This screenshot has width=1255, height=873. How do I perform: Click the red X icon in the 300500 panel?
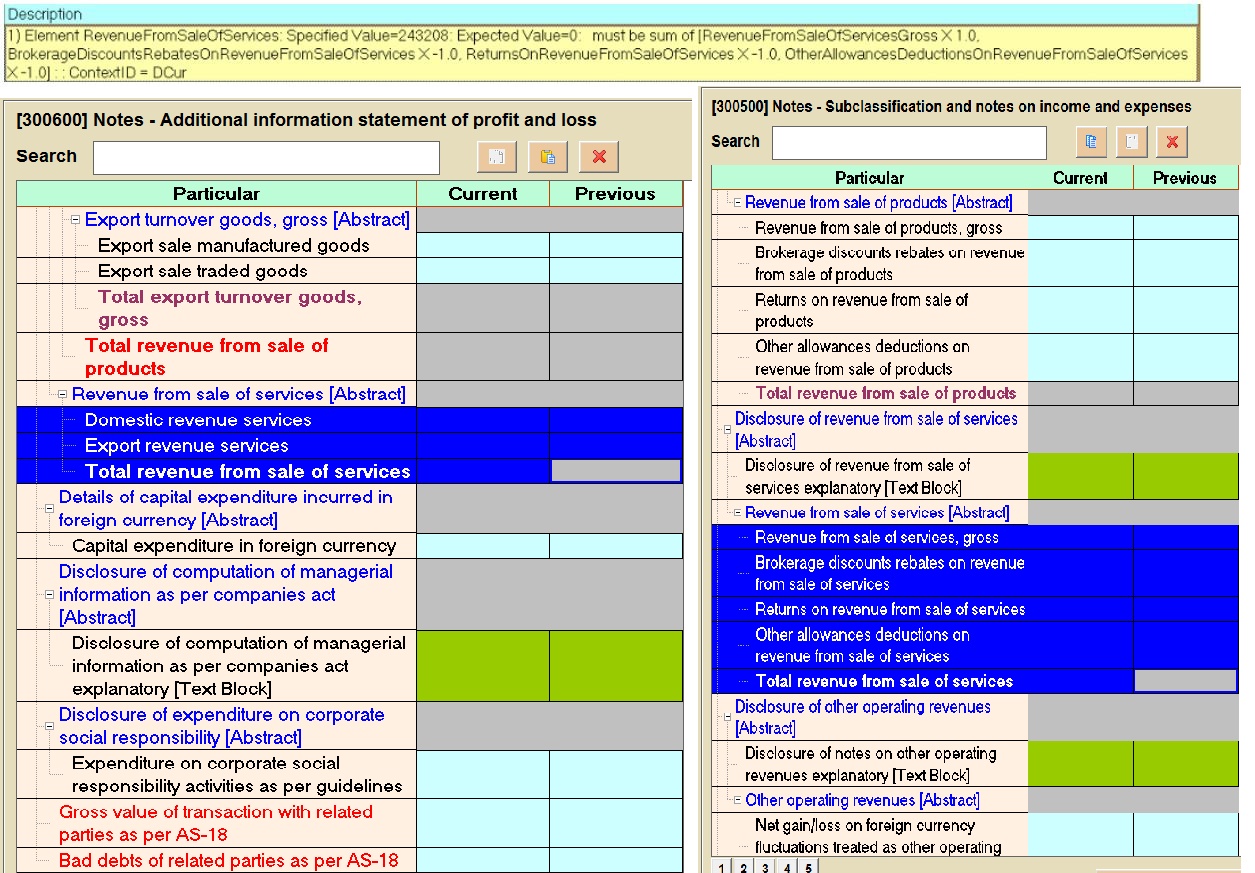pos(1171,142)
